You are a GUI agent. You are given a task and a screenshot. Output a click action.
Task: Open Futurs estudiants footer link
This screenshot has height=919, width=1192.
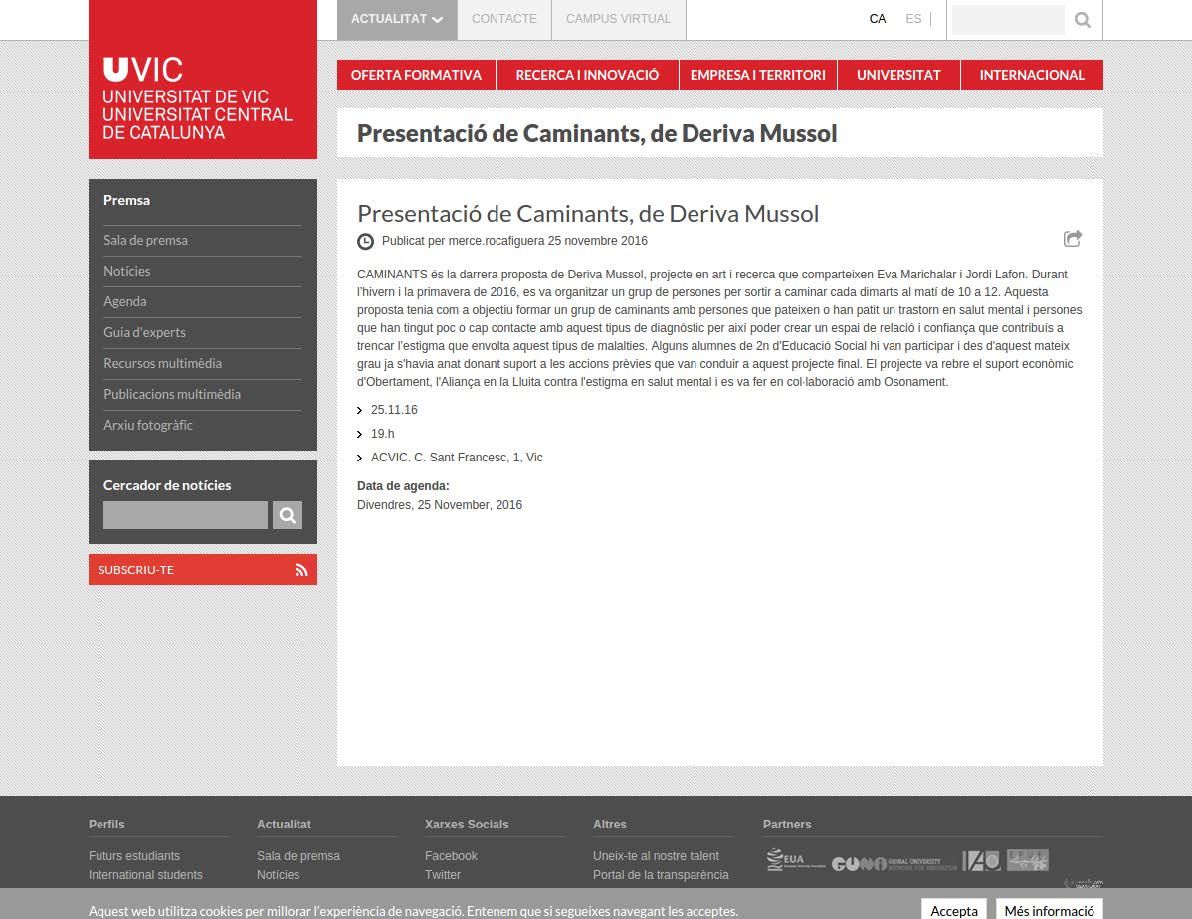135,856
